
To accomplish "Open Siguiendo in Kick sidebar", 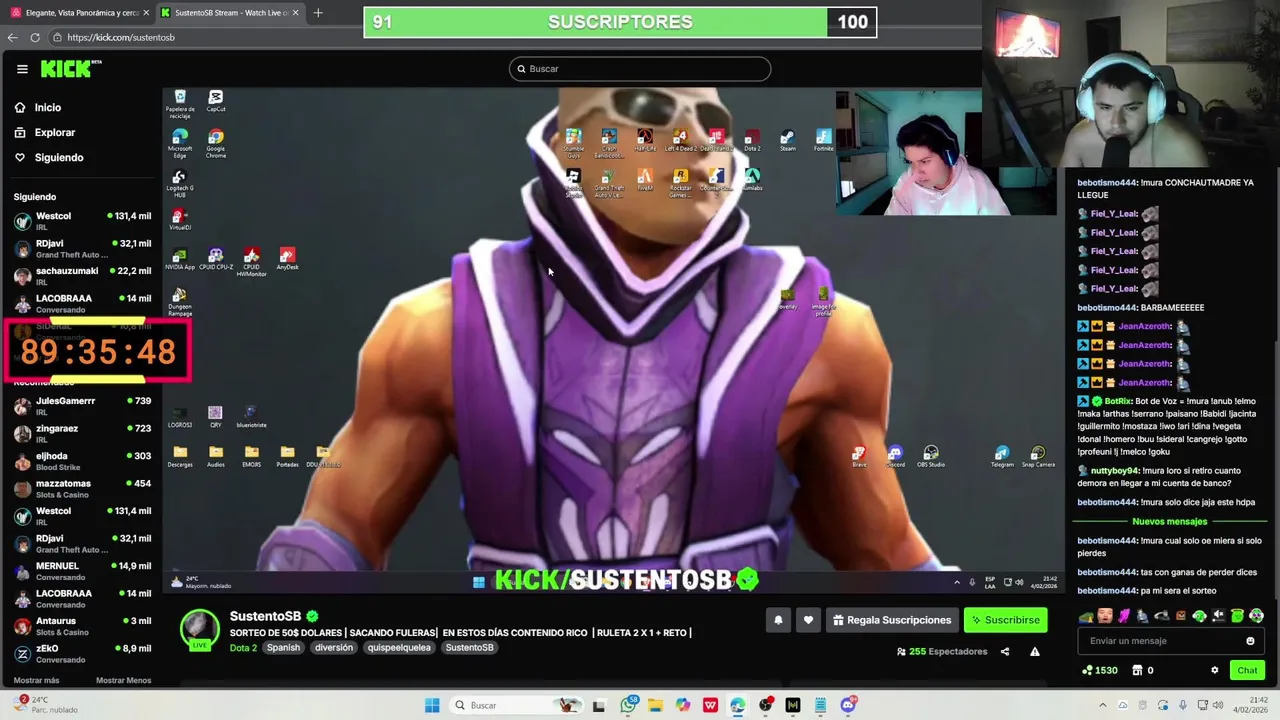I will pos(49,157).
